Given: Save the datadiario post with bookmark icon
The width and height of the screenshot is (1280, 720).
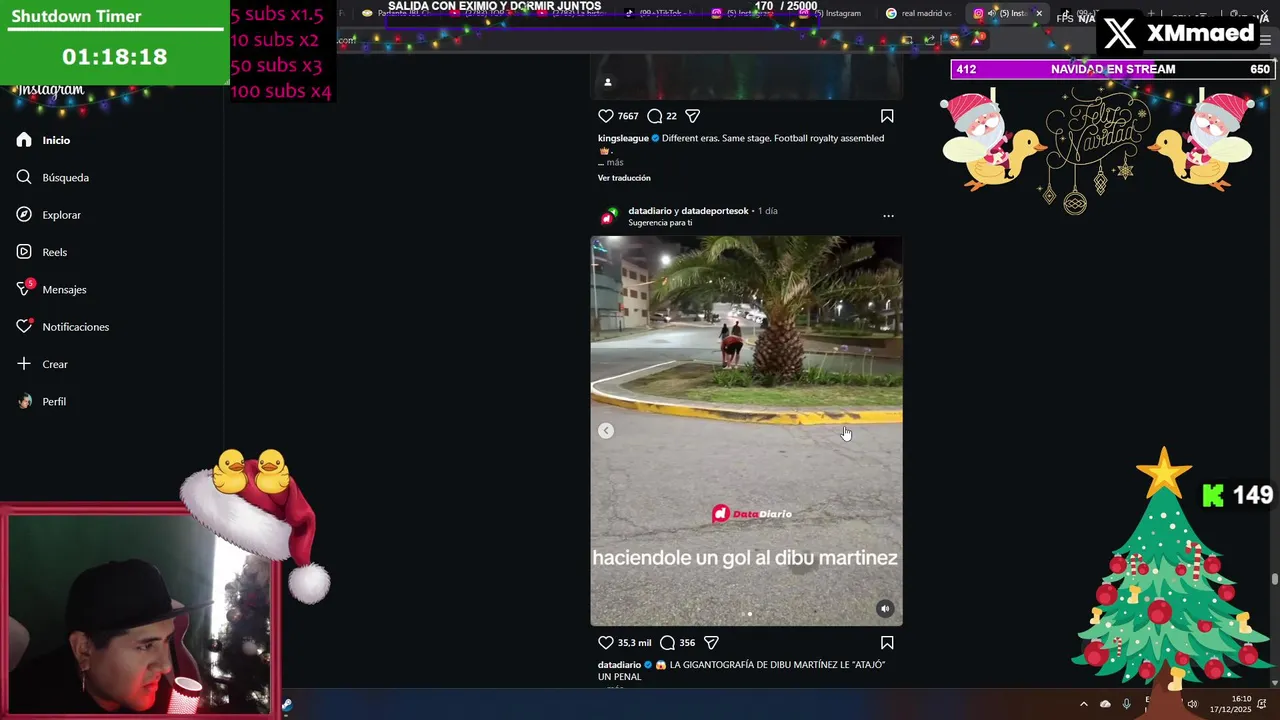Looking at the screenshot, I should pos(887,643).
